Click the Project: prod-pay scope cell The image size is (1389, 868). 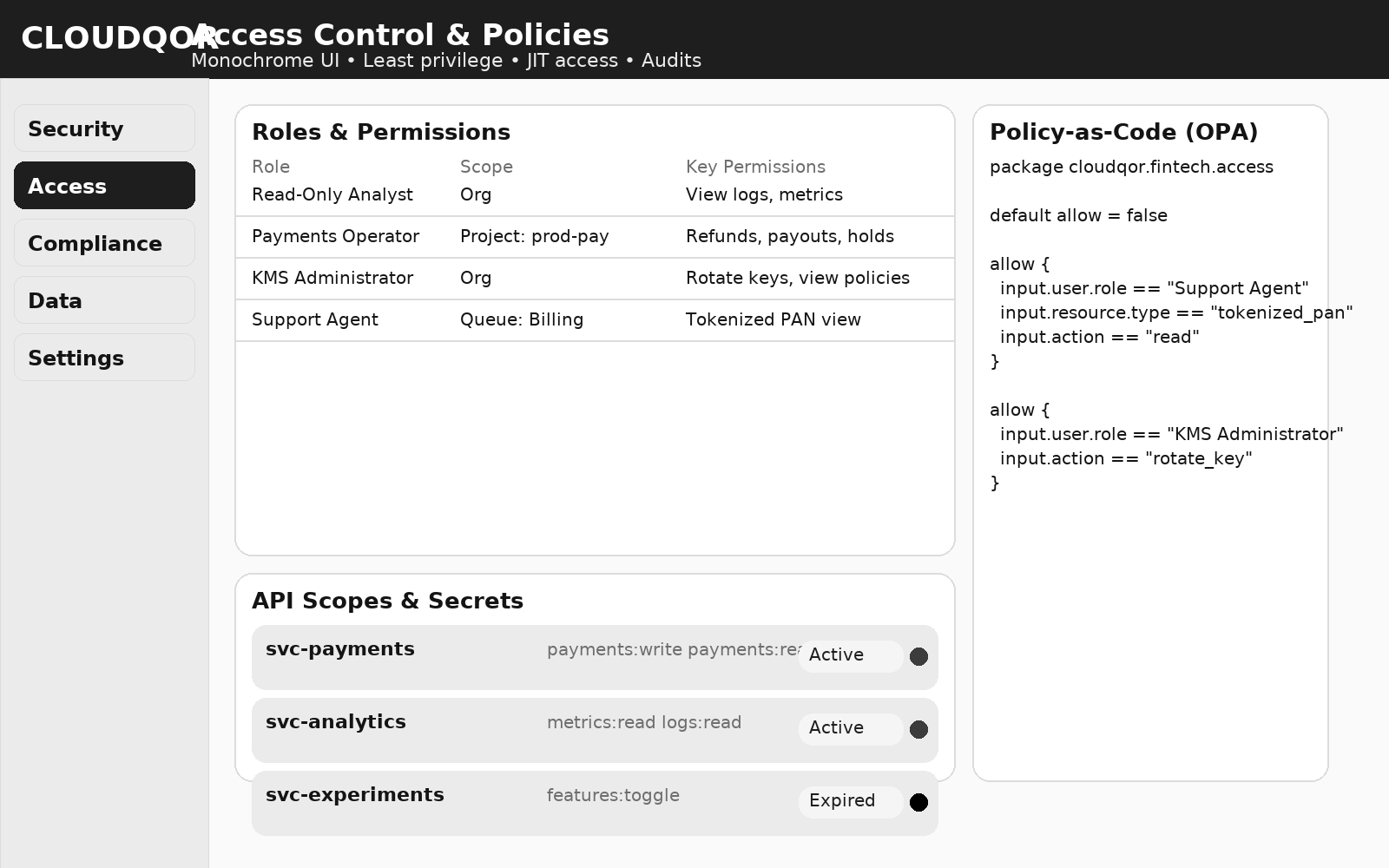[535, 236]
